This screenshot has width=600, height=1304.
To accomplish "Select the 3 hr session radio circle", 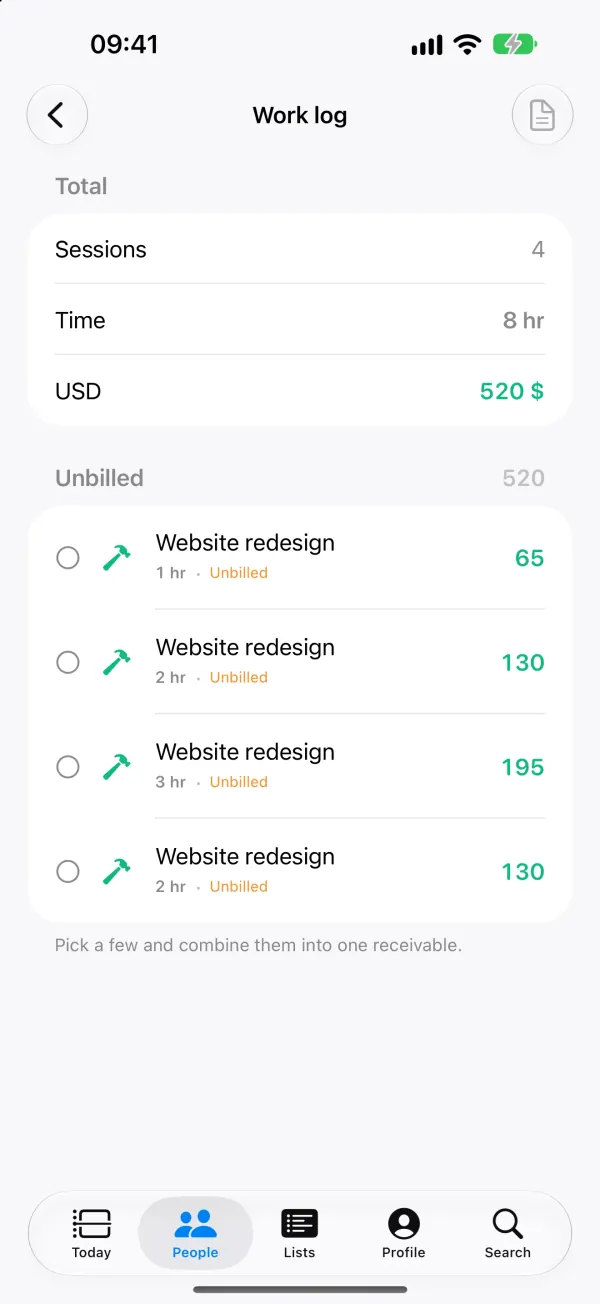I will [68, 767].
